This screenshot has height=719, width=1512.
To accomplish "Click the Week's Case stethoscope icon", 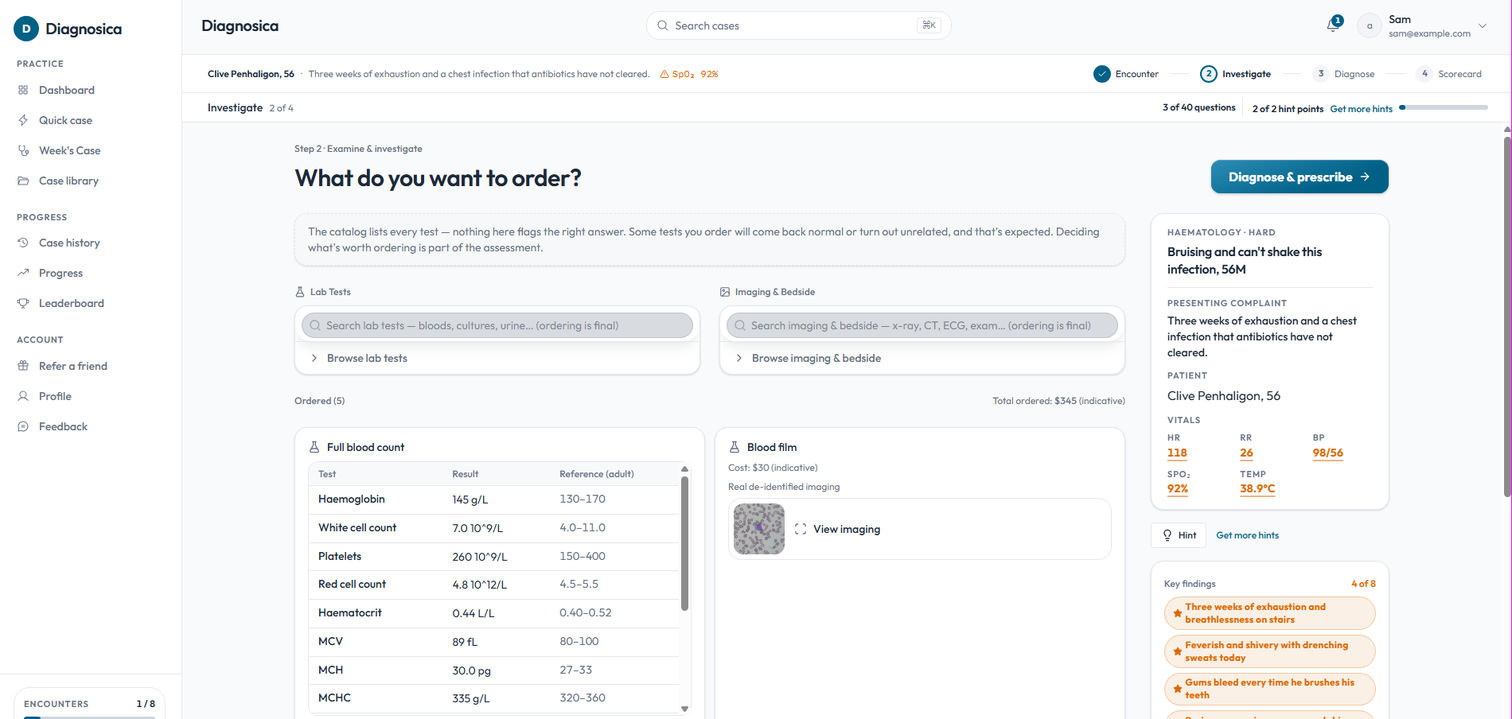I will click(x=24, y=150).
